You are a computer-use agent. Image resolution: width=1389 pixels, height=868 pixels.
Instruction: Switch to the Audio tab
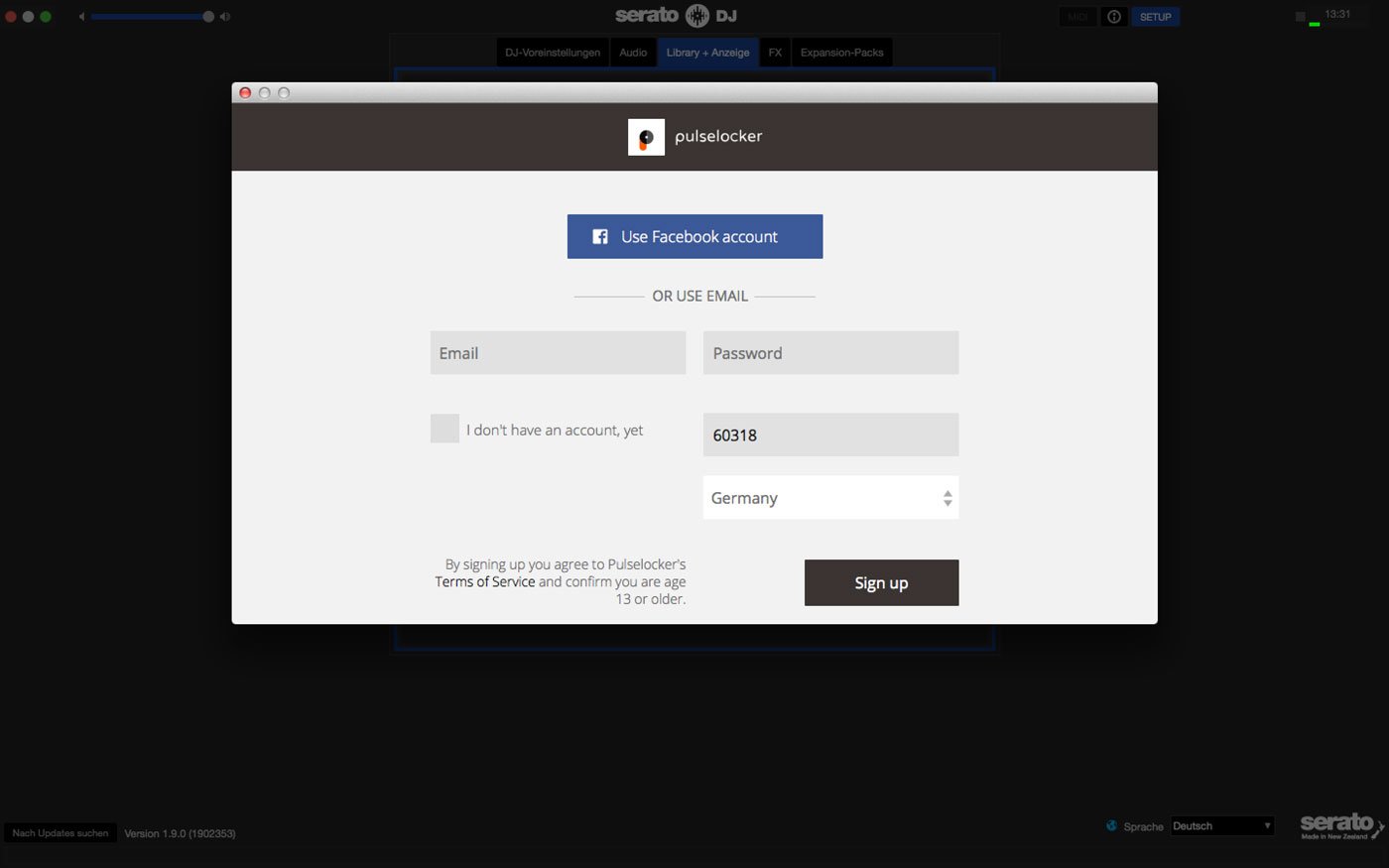tap(633, 53)
